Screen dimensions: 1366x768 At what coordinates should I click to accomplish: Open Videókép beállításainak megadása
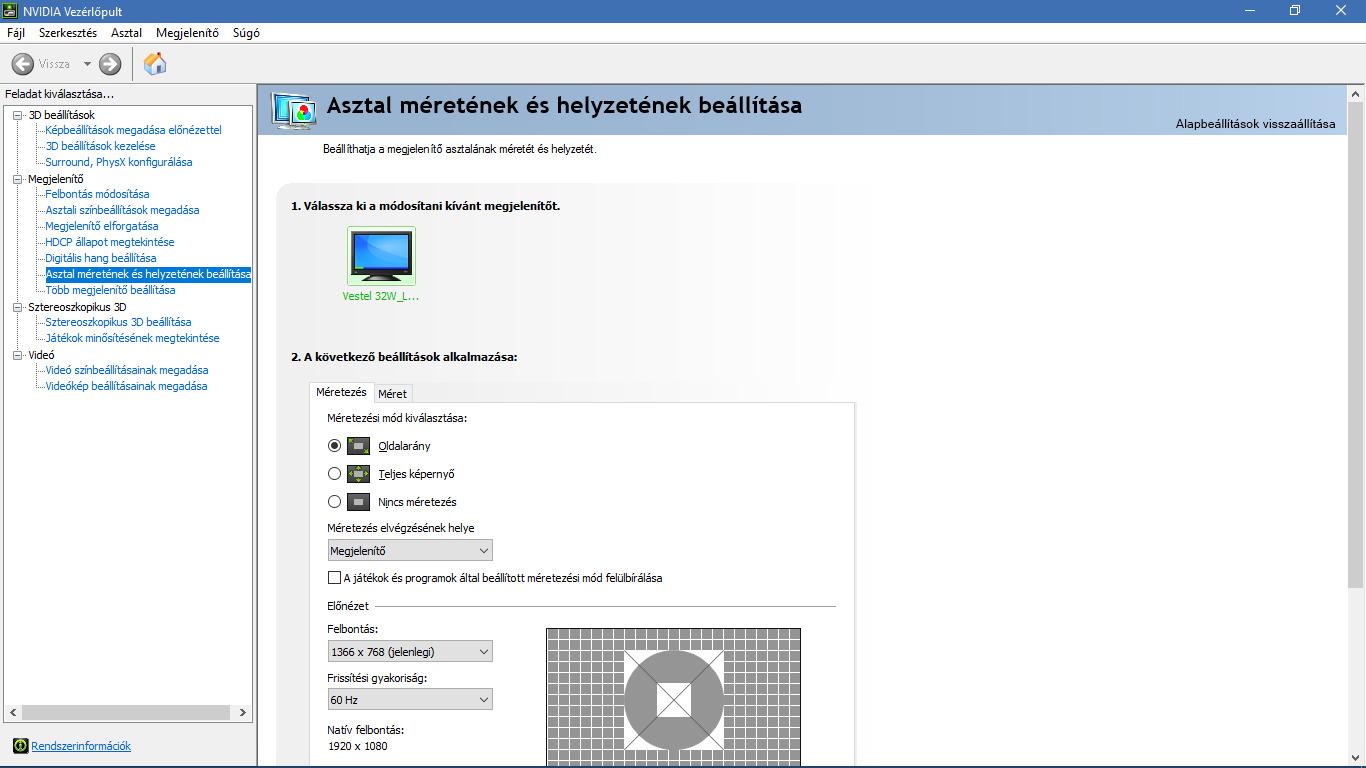point(126,386)
